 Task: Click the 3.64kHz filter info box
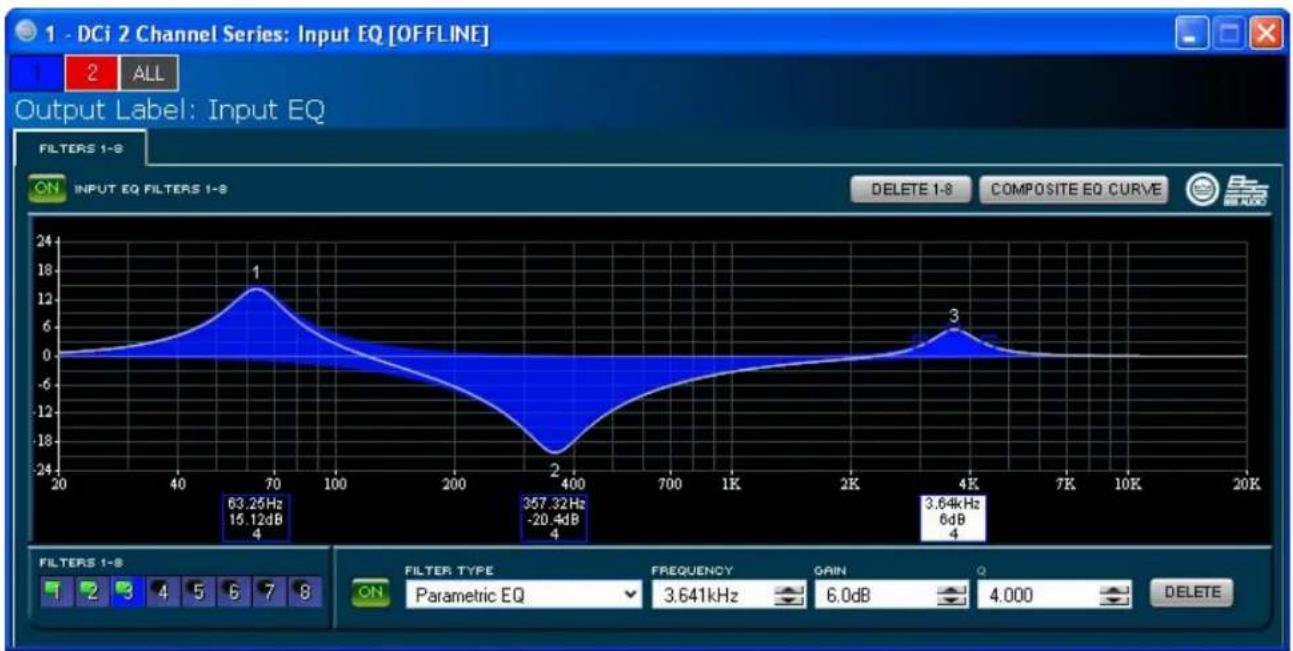pos(953,518)
